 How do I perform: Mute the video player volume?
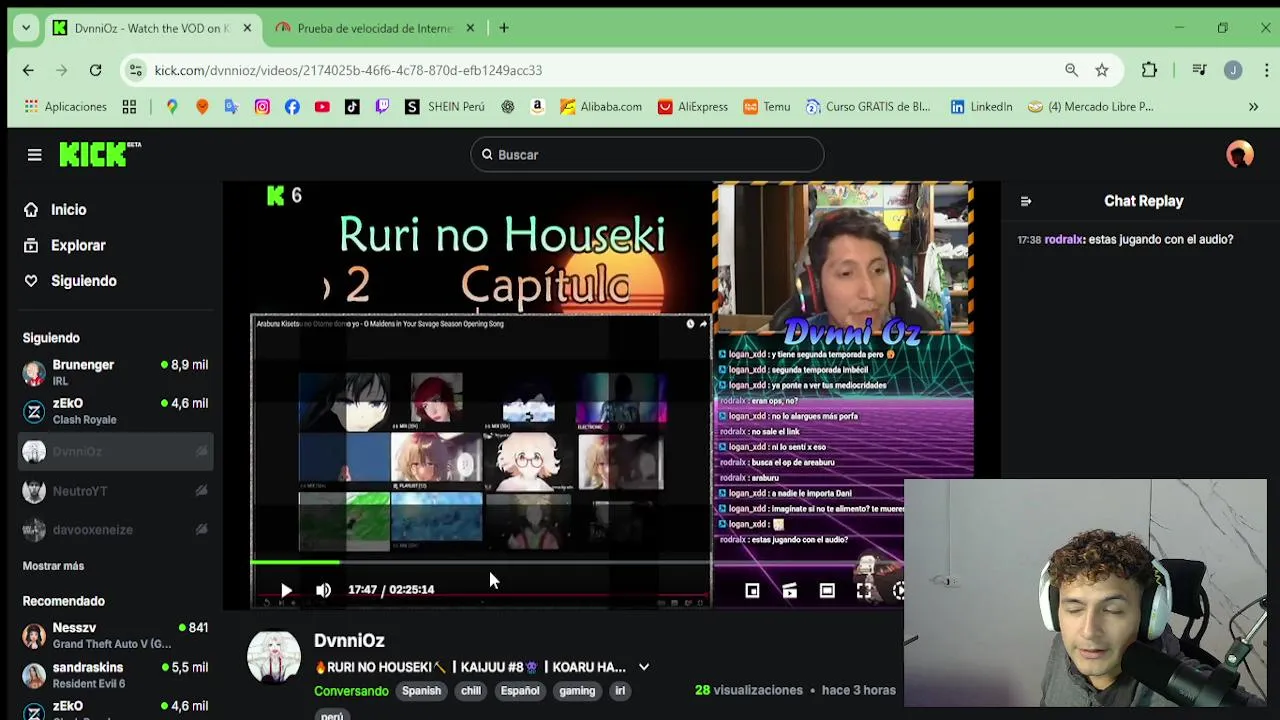(x=323, y=590)
